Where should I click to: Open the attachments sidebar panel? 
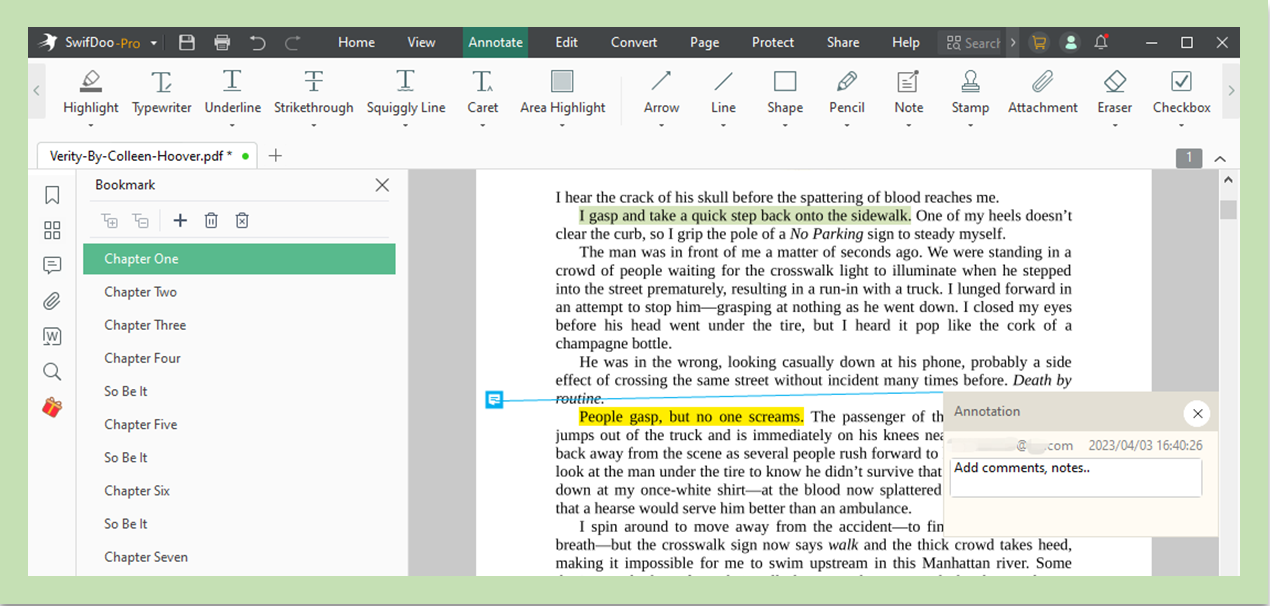pyautogui.click(x=52, y=301)
